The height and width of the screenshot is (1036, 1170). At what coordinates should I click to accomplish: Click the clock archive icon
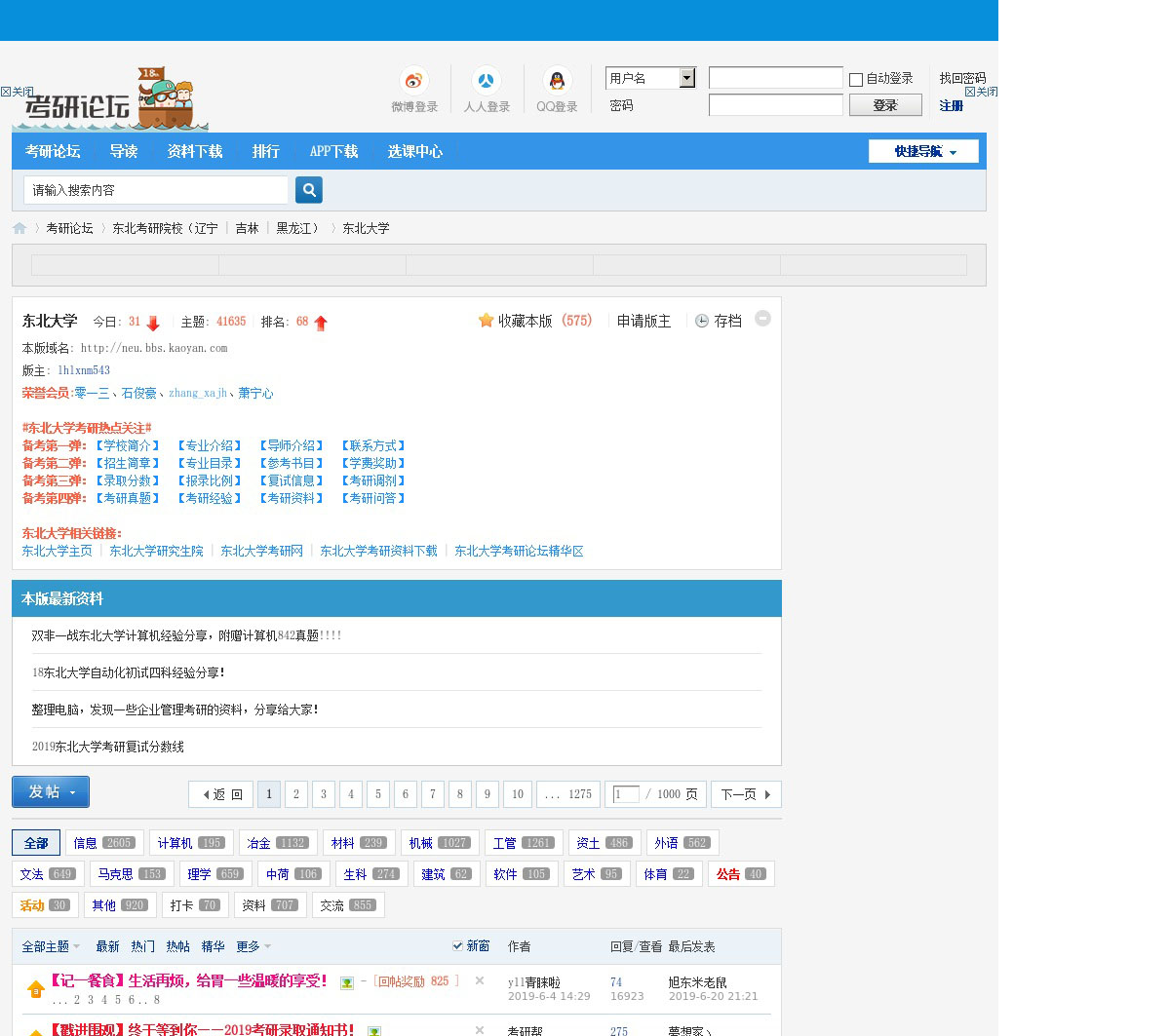point(701,321)
